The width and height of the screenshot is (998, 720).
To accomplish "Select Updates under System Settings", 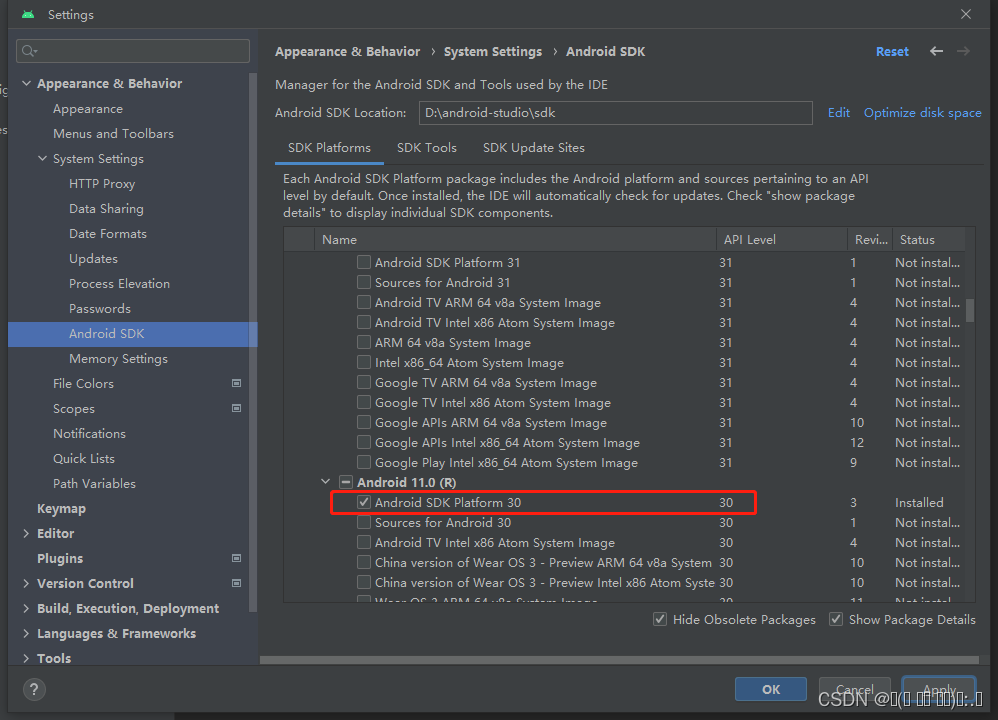I will click(93, 258).
